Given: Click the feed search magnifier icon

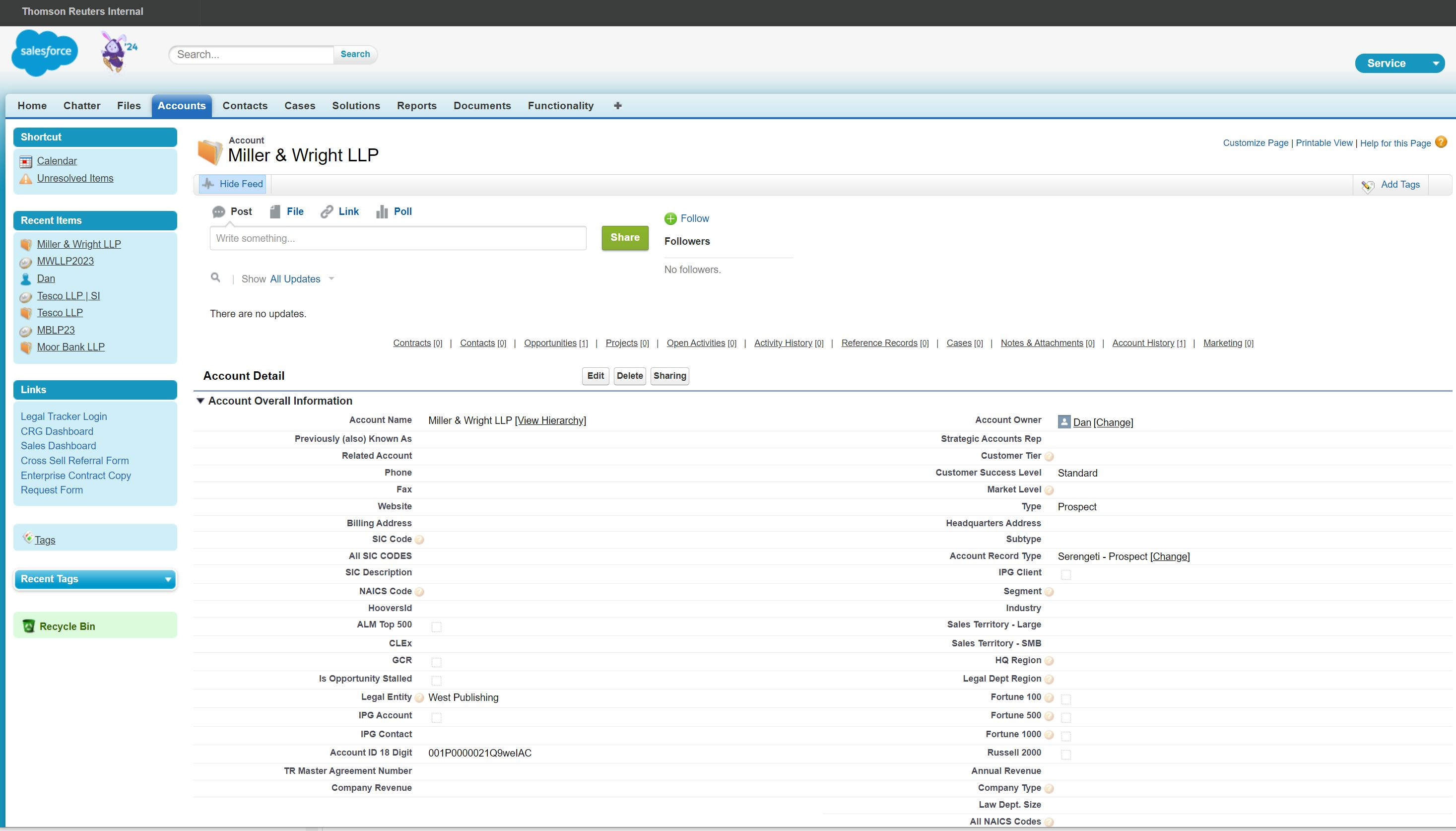Looking at the screenshot, I should point(215,277).
